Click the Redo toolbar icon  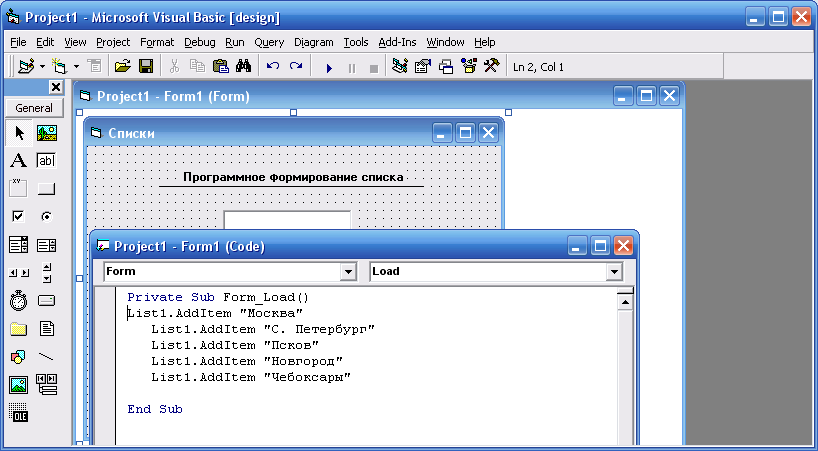296,67
